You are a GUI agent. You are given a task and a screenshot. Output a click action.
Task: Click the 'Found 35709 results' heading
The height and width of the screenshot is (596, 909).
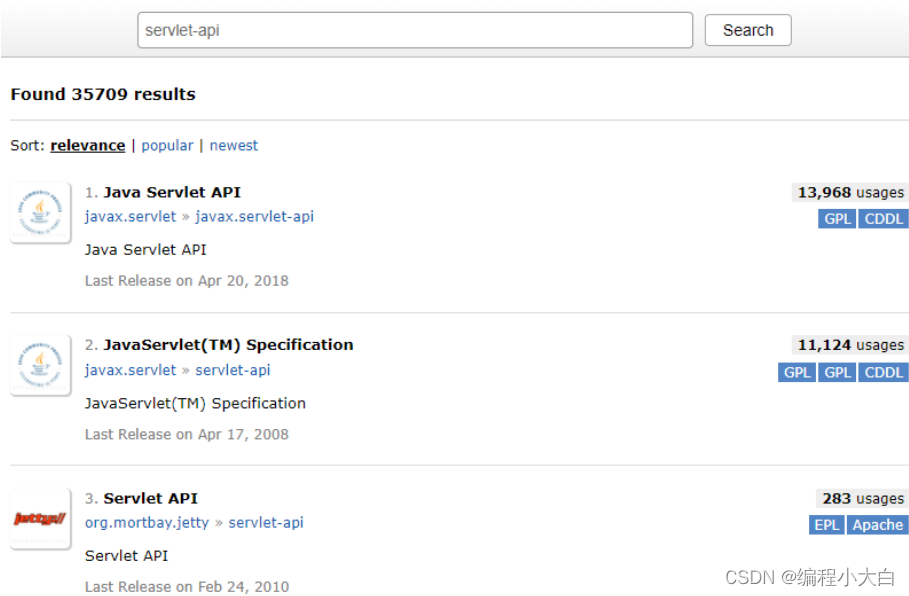click(103, 95)
